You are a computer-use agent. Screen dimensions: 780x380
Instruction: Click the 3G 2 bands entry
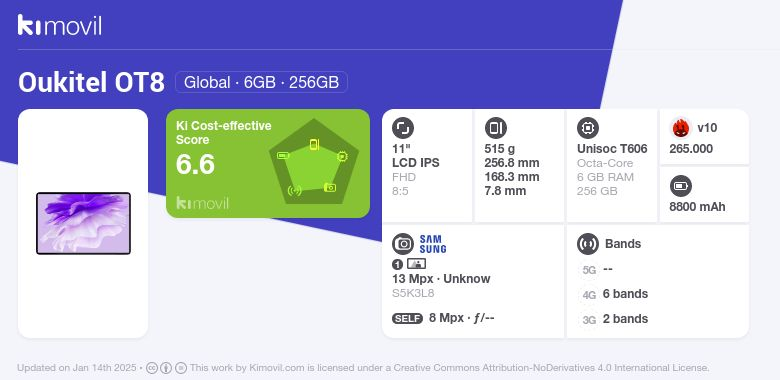pos(615,319)
